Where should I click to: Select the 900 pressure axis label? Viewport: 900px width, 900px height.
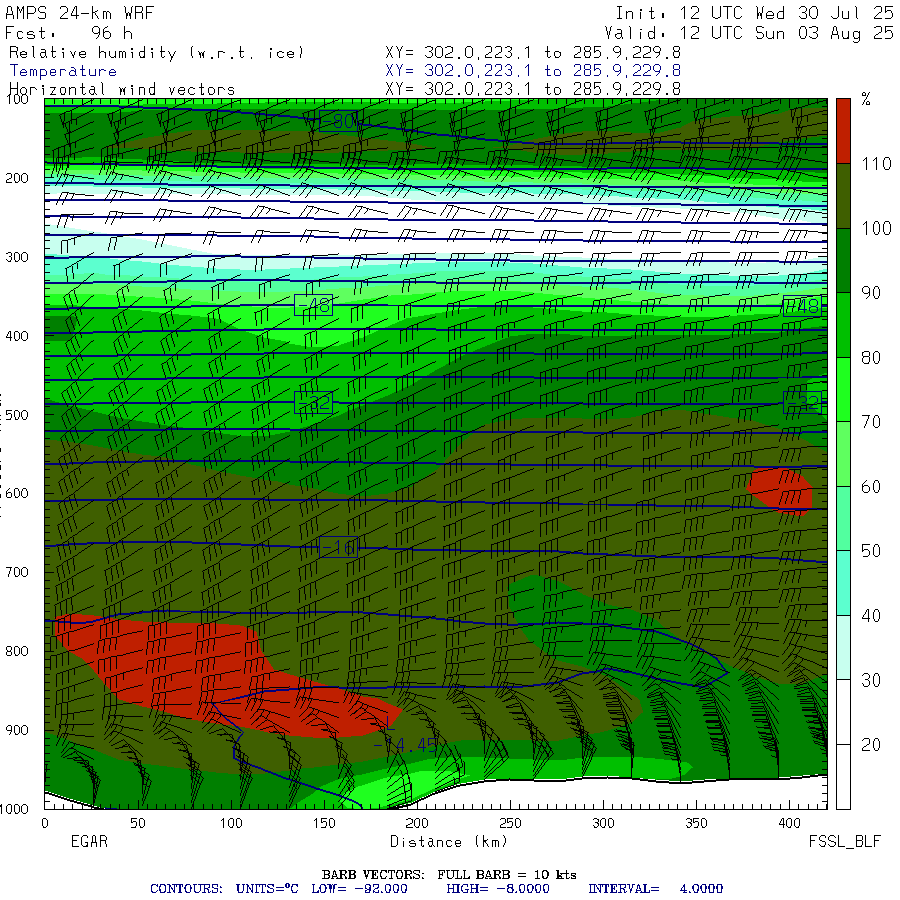[17, 730]
